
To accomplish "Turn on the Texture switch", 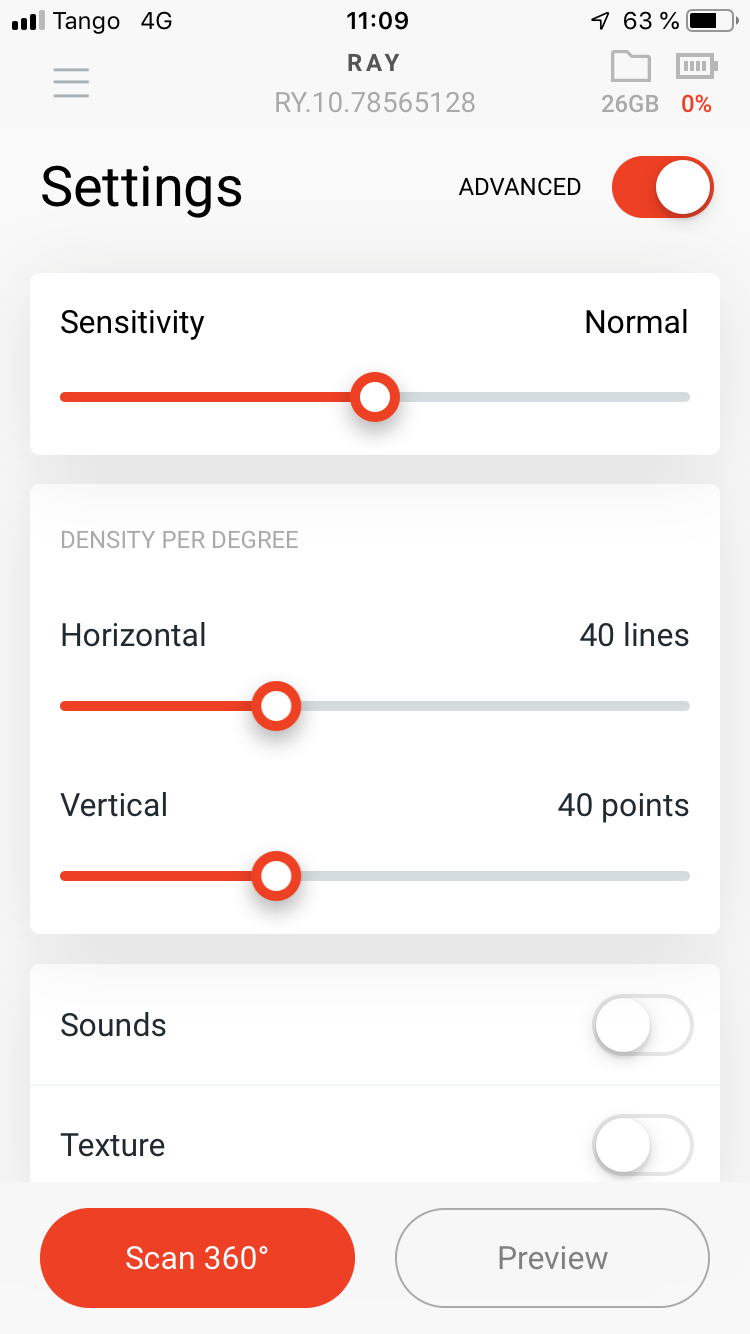I will [x=642, y=1145].
